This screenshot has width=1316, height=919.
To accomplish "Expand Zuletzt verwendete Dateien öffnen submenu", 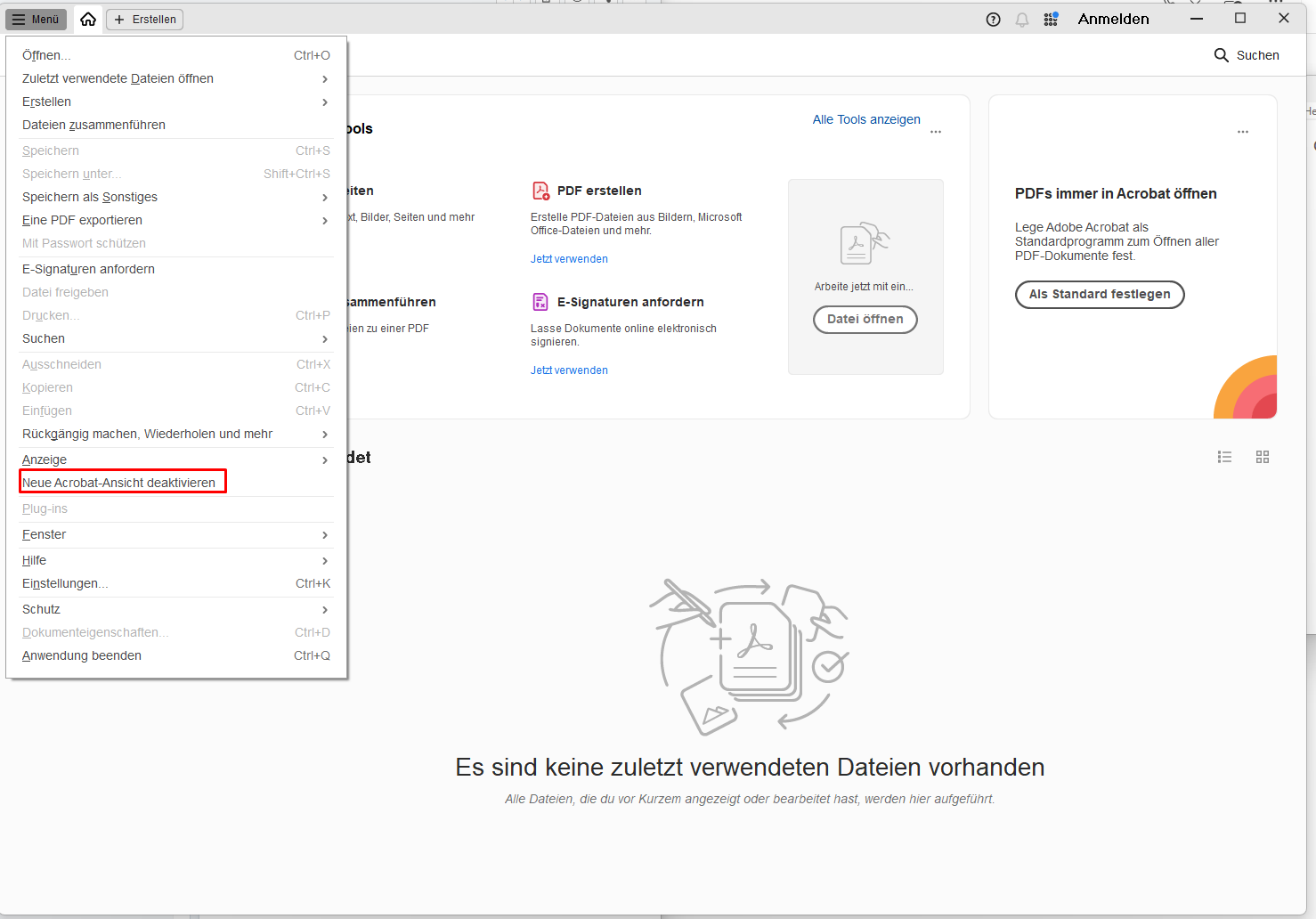I will point(324,79).
